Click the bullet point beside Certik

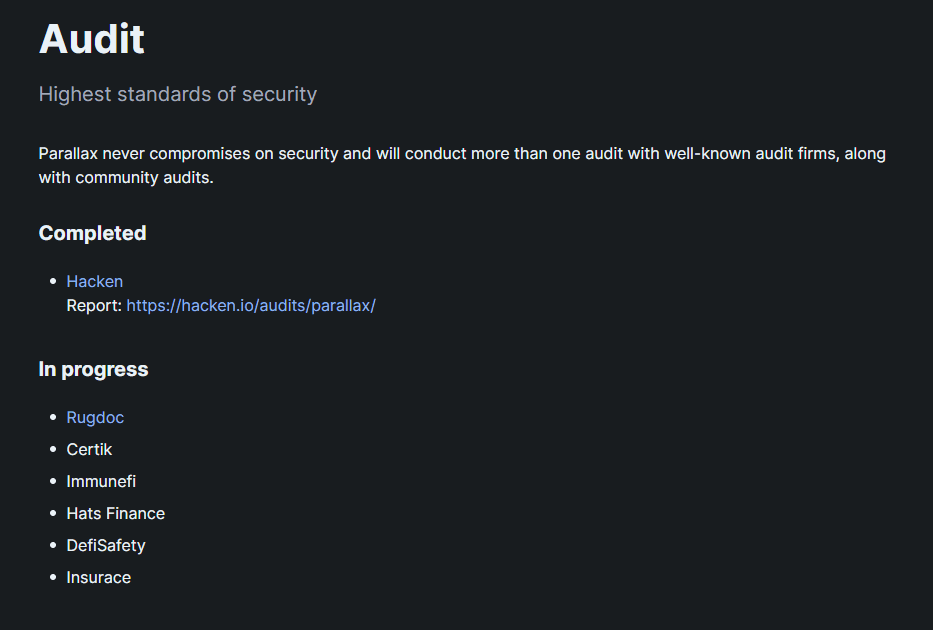point(52,450)
